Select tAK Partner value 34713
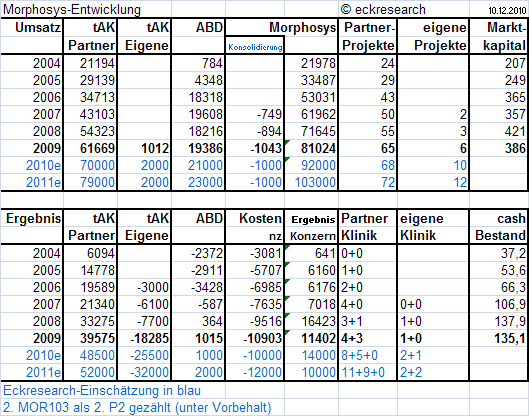Viewport: 529px width, 416px height. (x=97, y=97)
